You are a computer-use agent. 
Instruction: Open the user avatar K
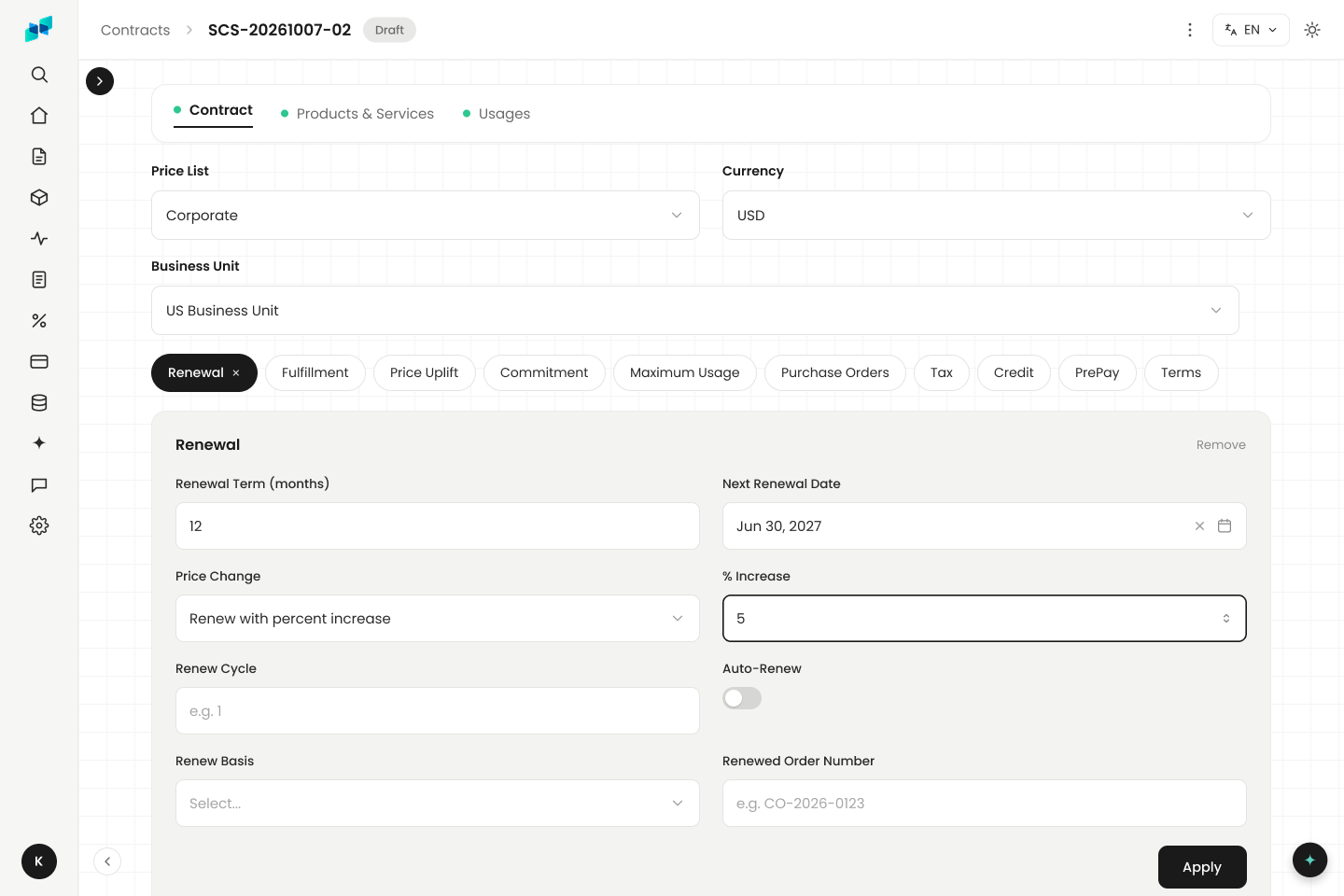click(x=39, y=861)
